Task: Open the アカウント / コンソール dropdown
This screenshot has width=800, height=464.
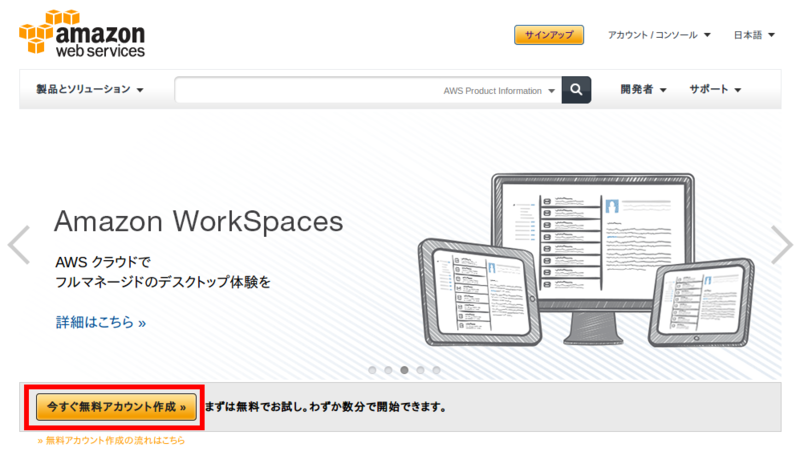Action: click(659, 35)
